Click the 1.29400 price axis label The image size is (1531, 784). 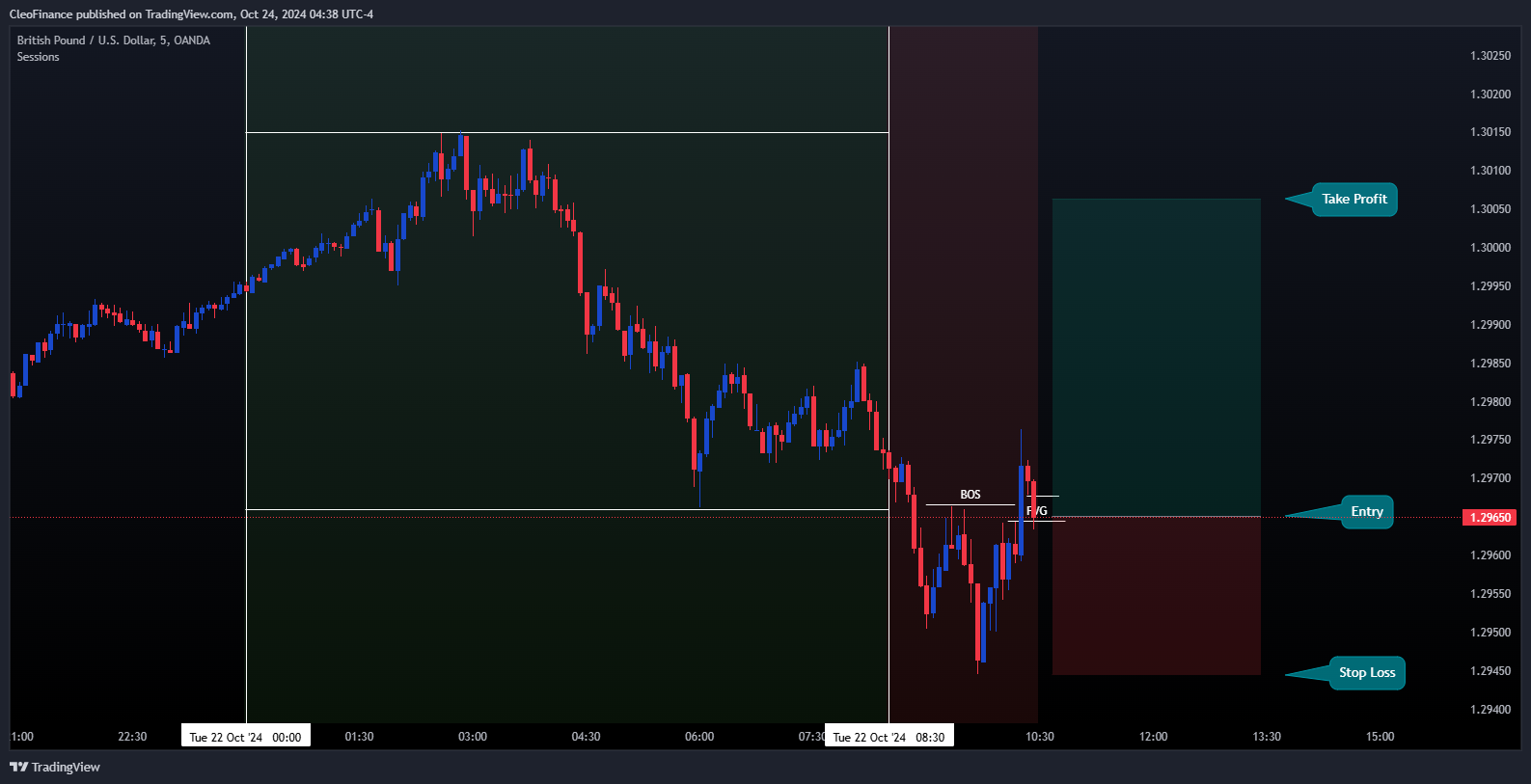coord(1490,710)
